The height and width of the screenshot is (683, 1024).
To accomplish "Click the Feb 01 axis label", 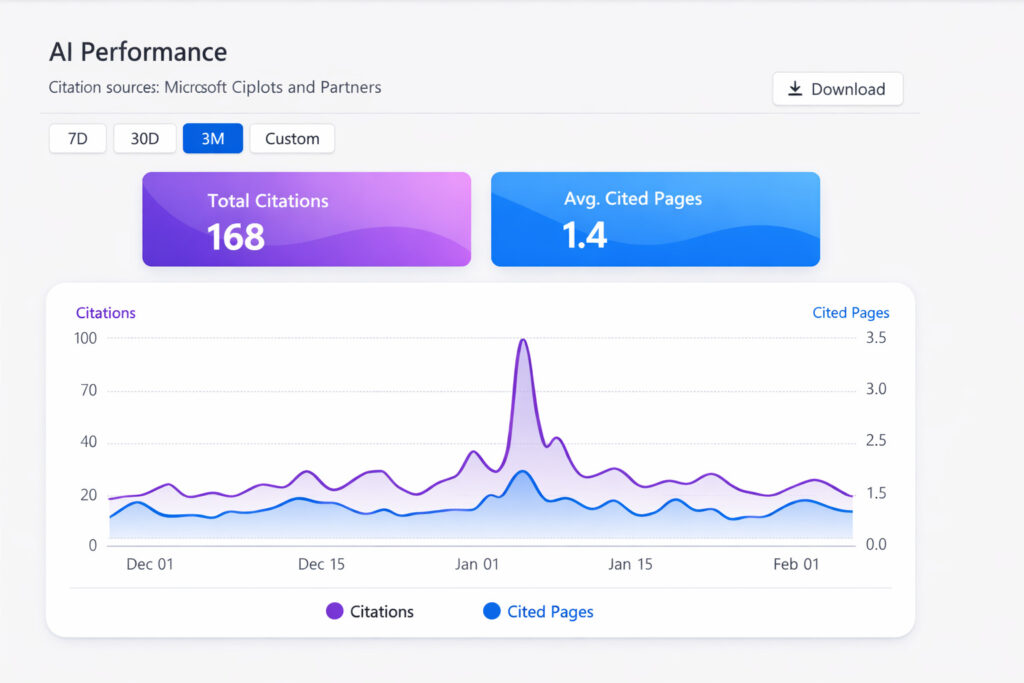I will 796,564.
